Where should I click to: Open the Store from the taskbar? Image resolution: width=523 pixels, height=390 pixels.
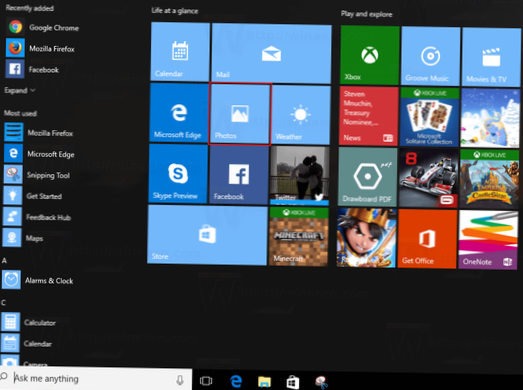293,382
